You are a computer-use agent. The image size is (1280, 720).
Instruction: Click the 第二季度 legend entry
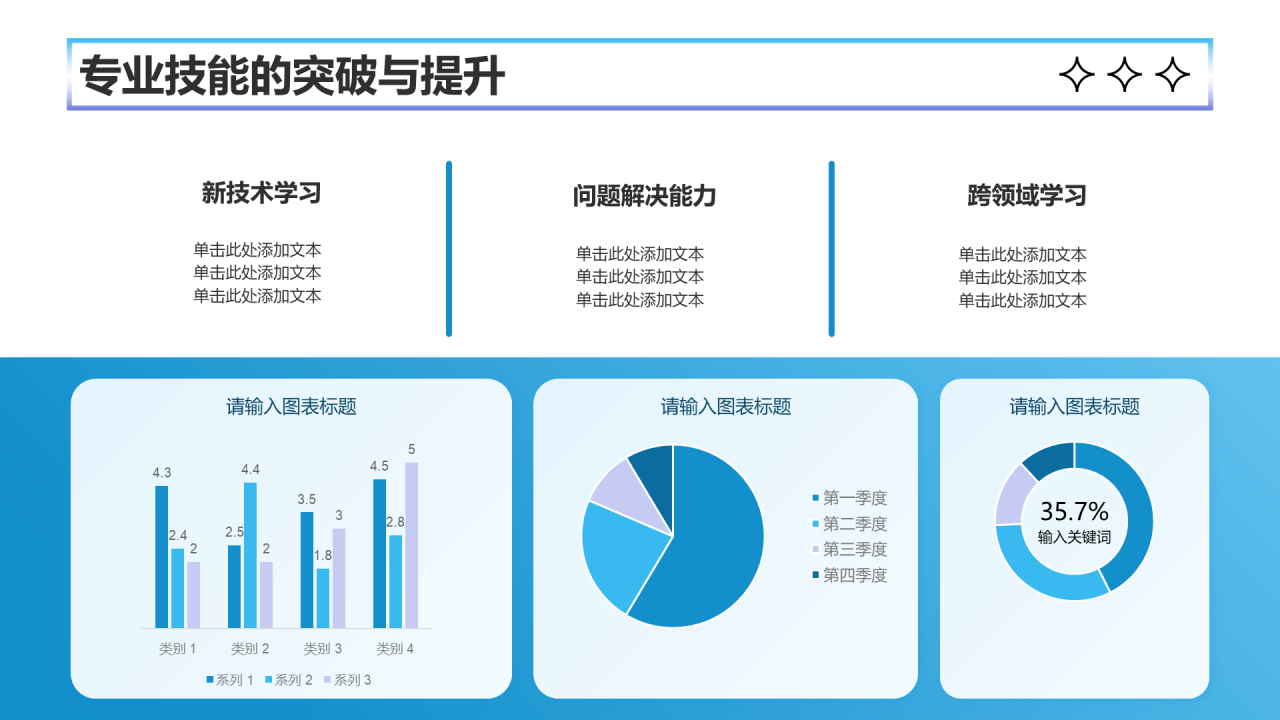(850, 524)
